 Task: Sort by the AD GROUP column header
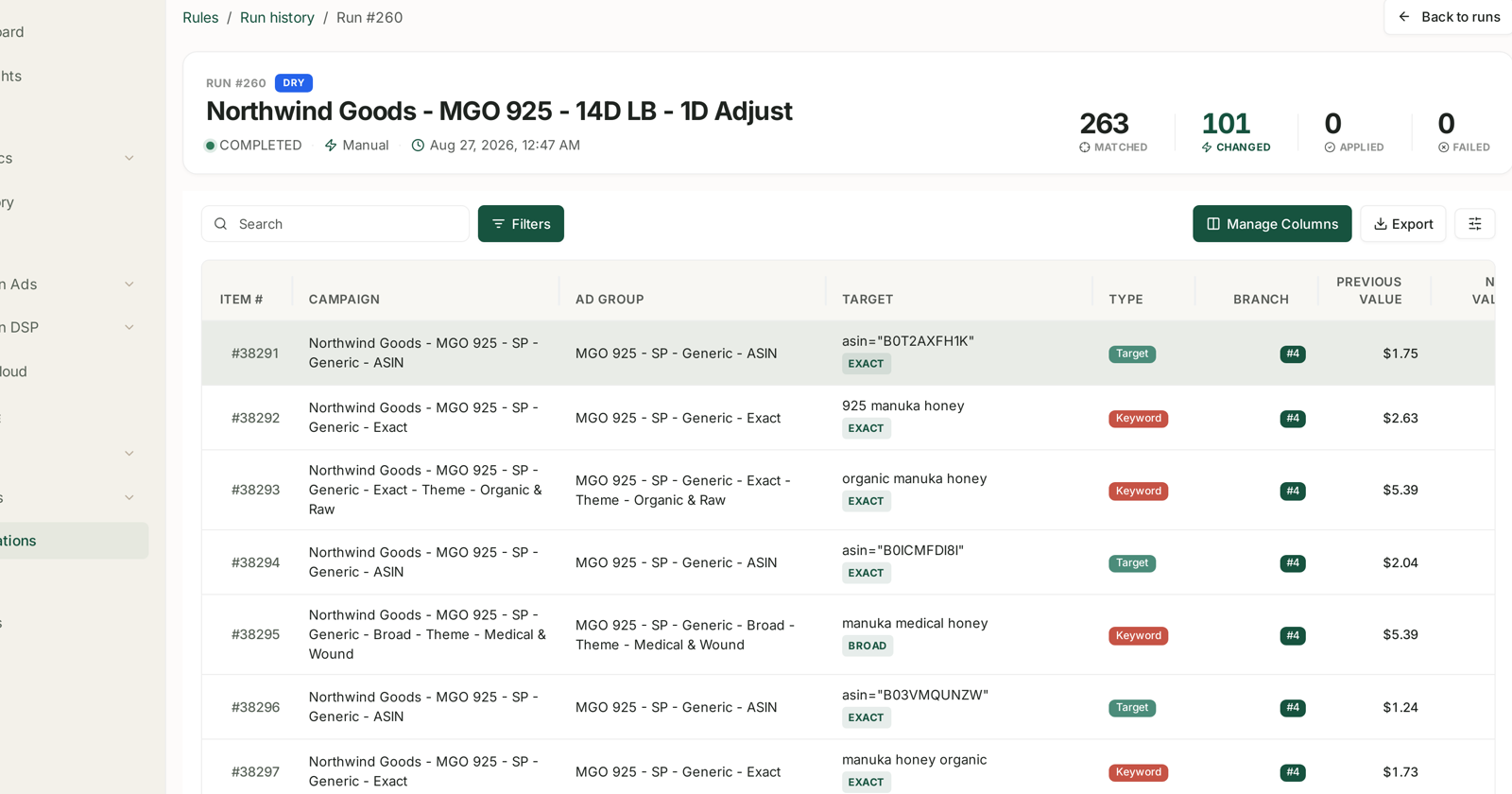tap(610, 300)
